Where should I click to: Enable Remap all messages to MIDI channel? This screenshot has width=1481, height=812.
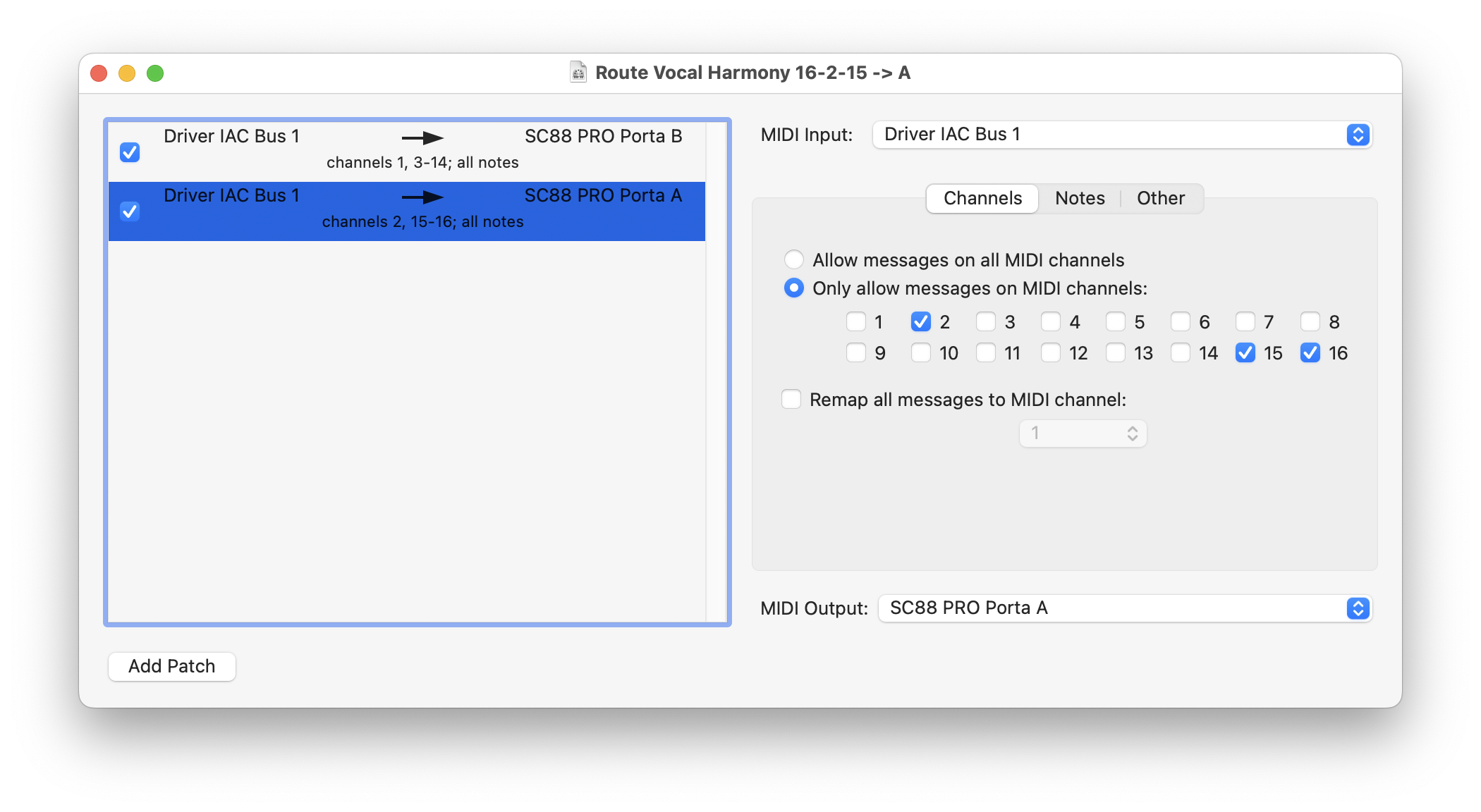click(x=791, y=400)
